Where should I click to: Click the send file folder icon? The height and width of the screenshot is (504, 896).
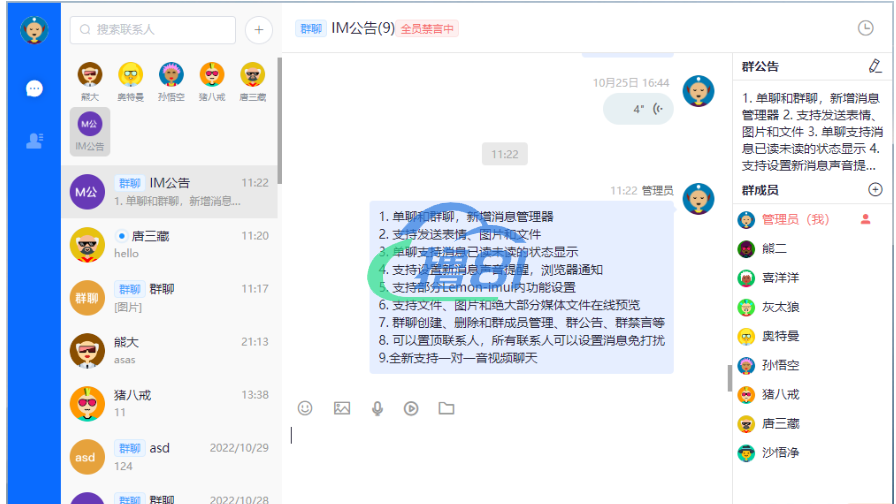click(x=446, y=408)
